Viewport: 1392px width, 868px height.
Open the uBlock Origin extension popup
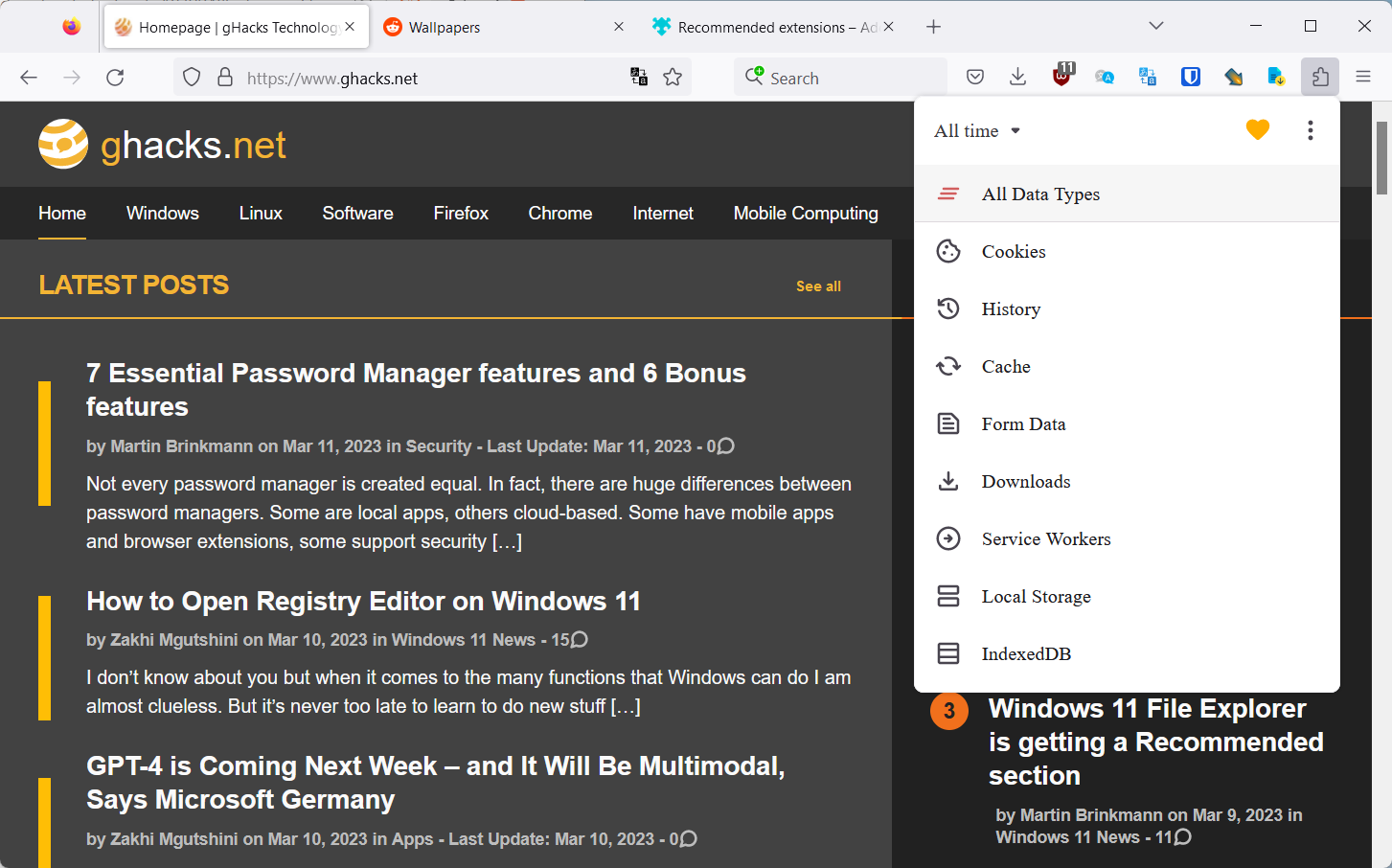click(1061, 77)
